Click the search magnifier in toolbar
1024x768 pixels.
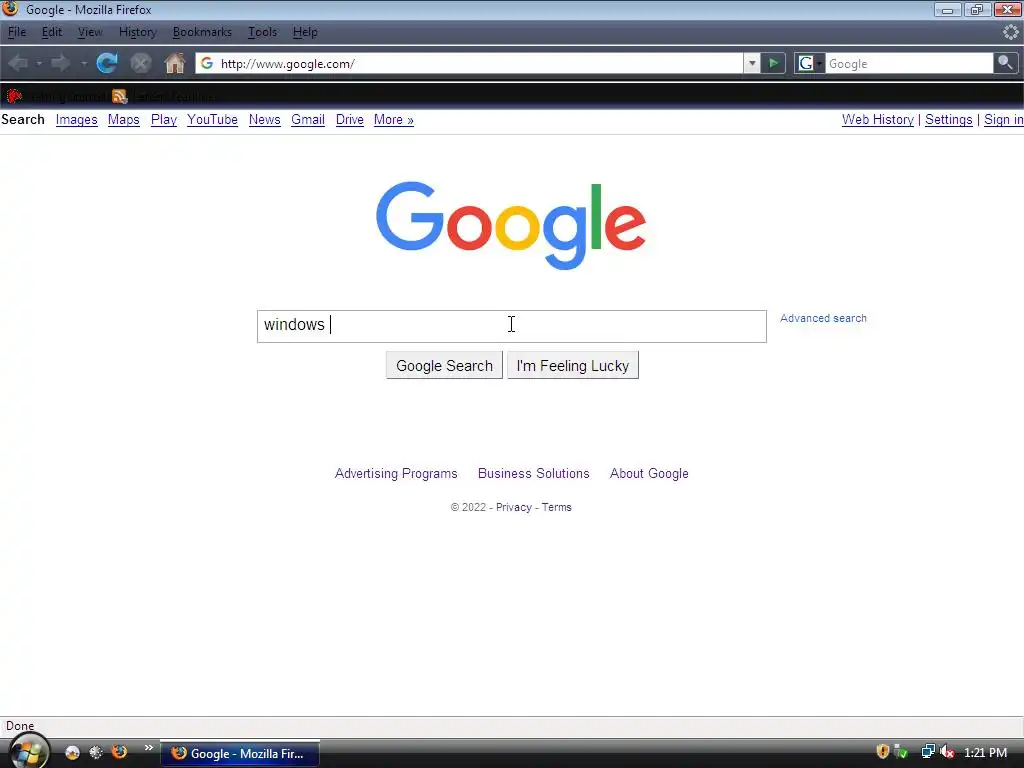click(x=1005, y=63)
